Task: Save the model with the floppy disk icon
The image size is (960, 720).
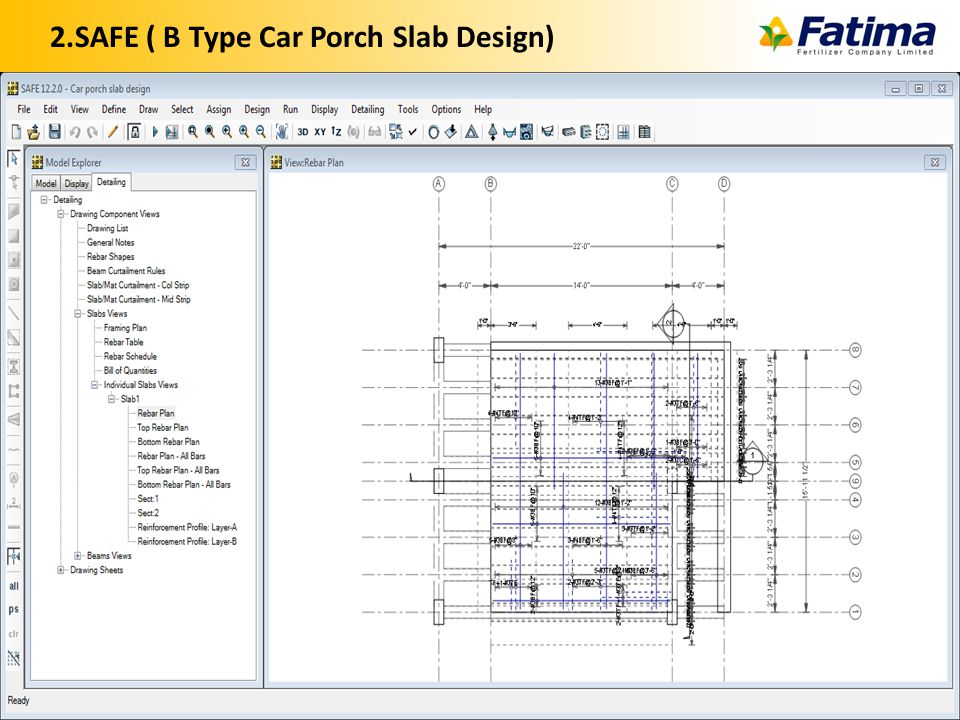Action: pos(54,132)
